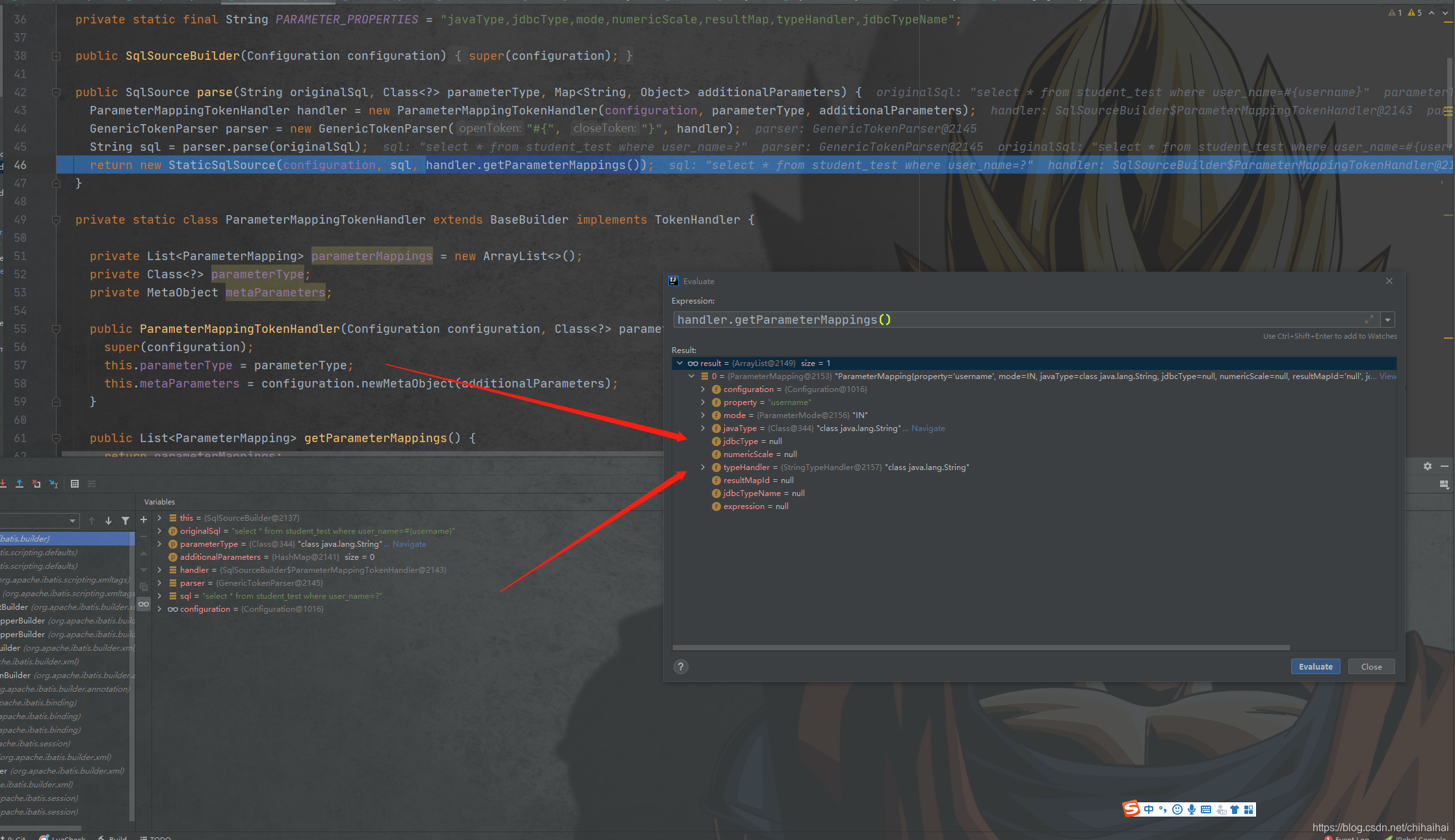Open the LuaCheck tool window tab
This screenshot has height=840, width=1455.
pyautogui.click(x=63, y=837)
